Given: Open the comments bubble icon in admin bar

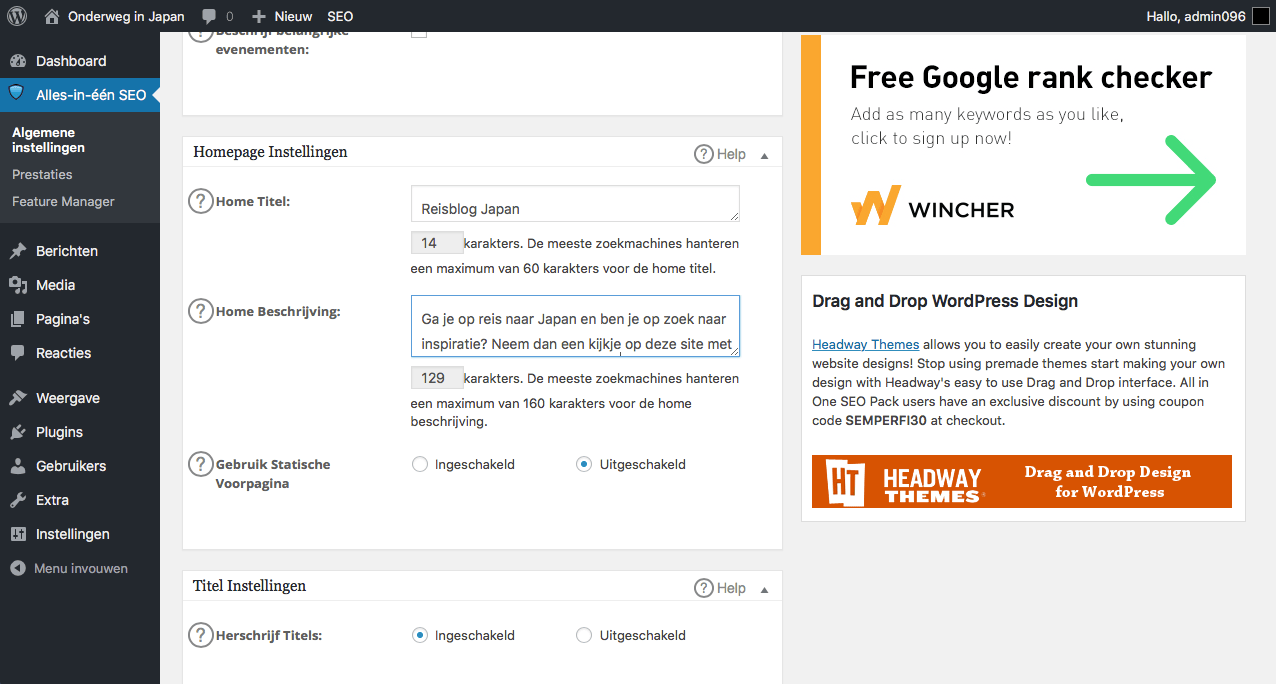Looking at the screenshot, I should [x=209, y=16].
